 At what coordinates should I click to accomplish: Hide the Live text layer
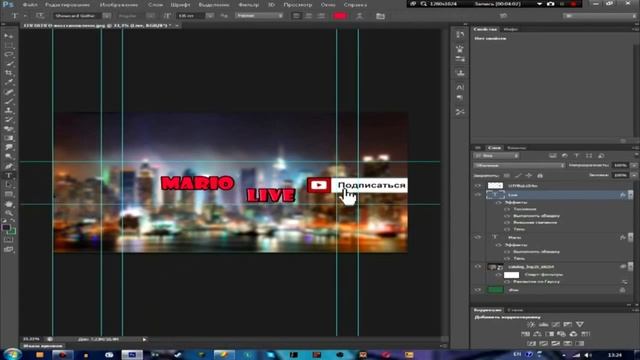tap(478, 195)
